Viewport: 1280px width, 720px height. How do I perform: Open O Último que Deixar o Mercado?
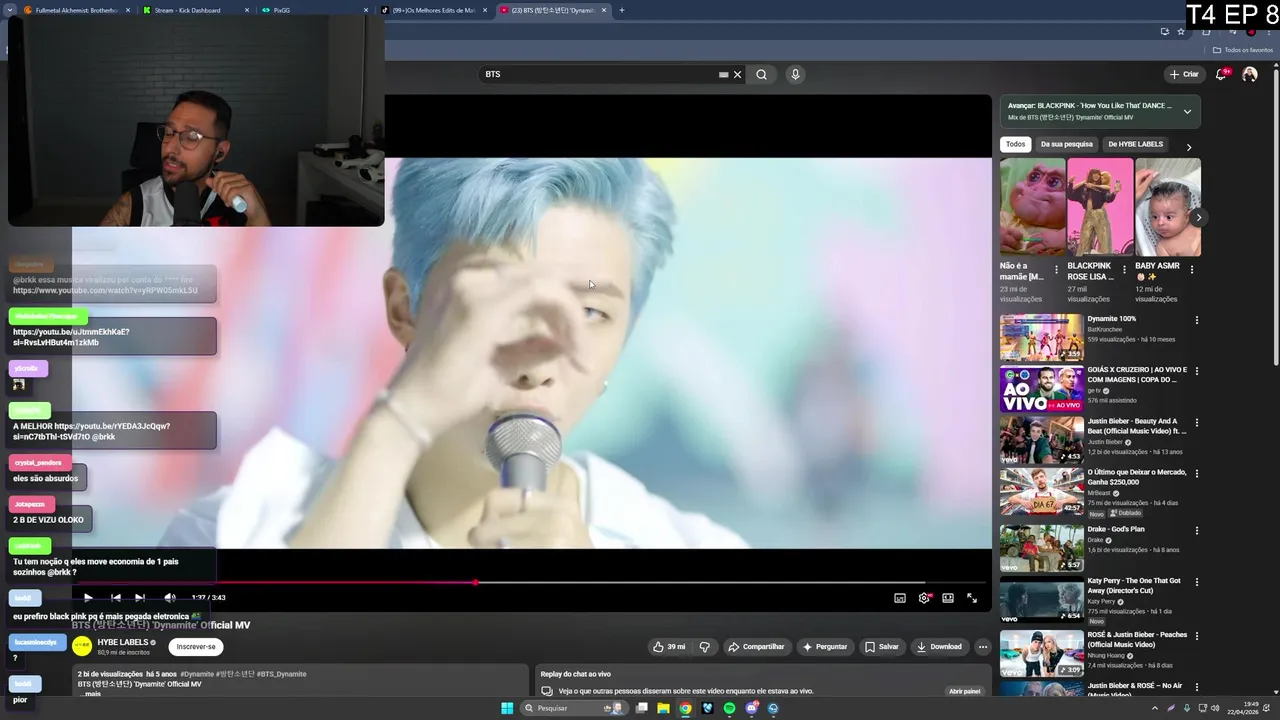coord(1041,492)
